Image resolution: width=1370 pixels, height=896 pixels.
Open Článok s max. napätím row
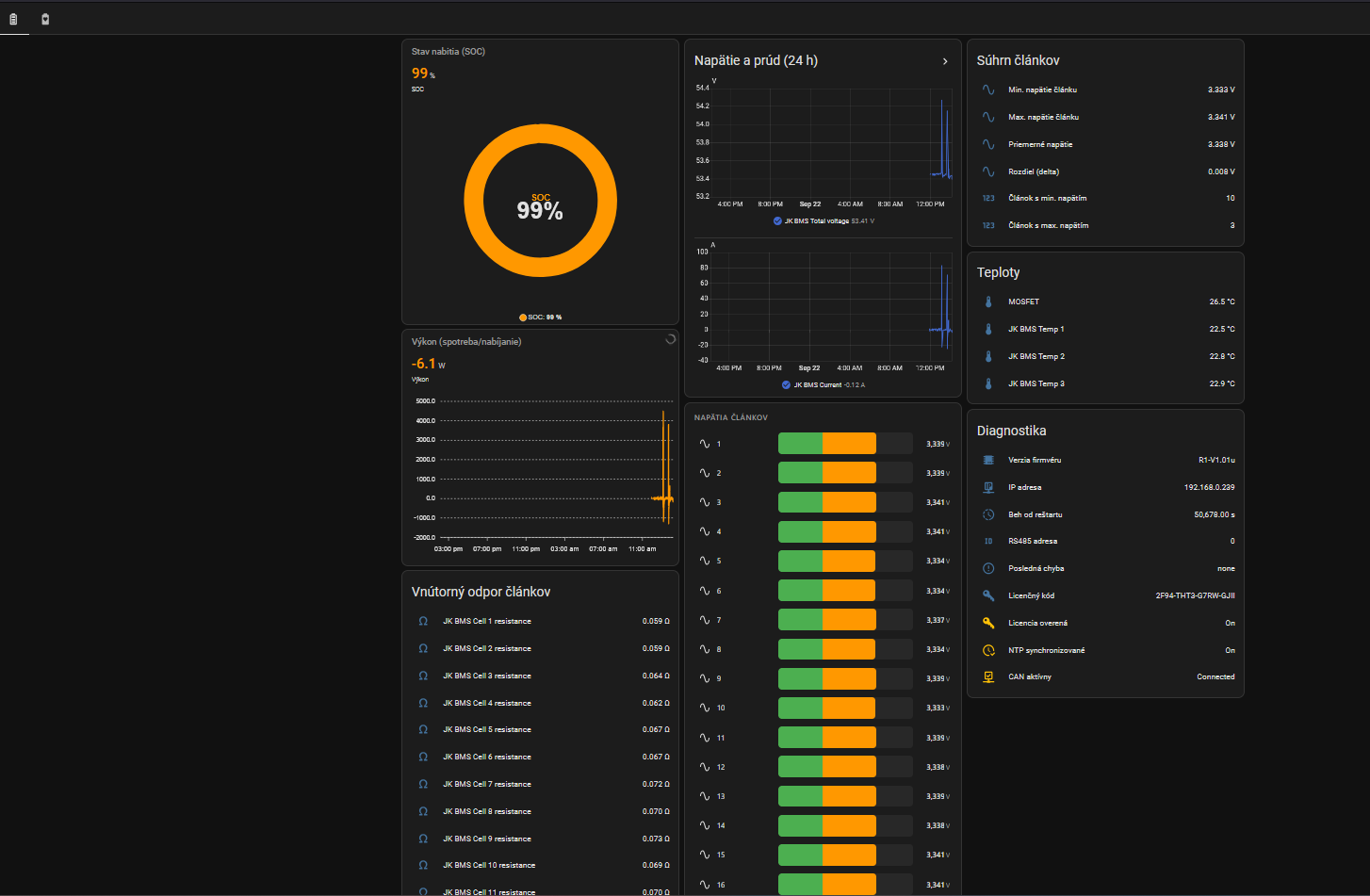click(1106, 225)
